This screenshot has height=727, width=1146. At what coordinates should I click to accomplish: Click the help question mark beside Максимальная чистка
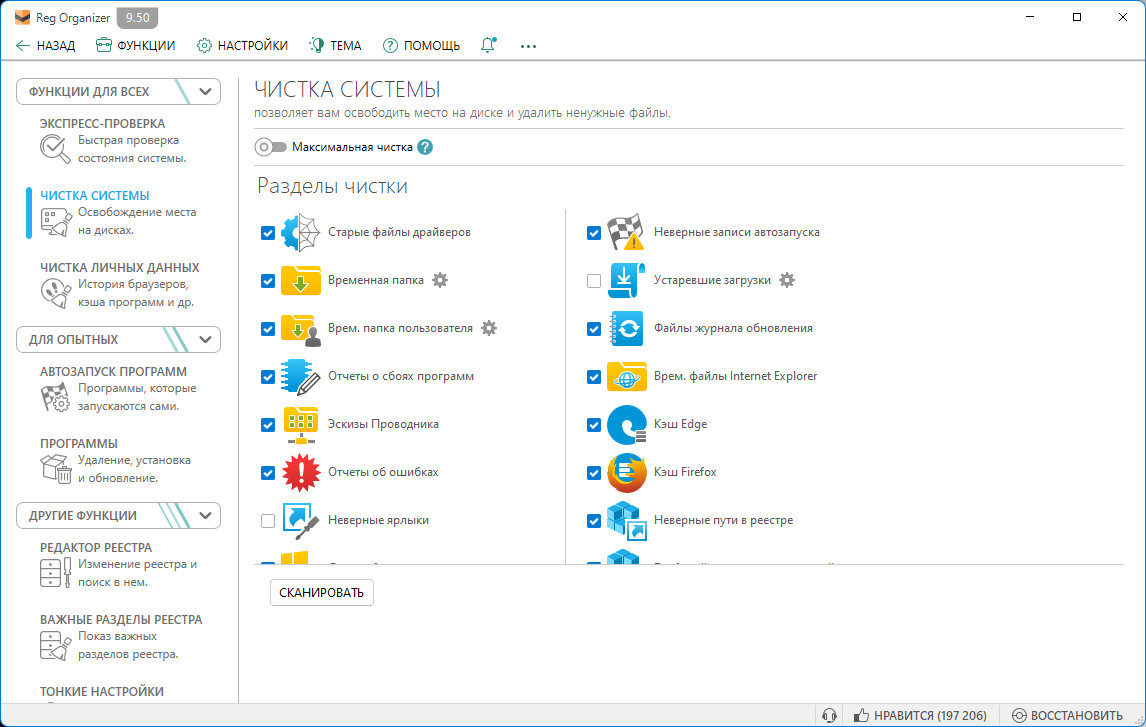(425, 147)
